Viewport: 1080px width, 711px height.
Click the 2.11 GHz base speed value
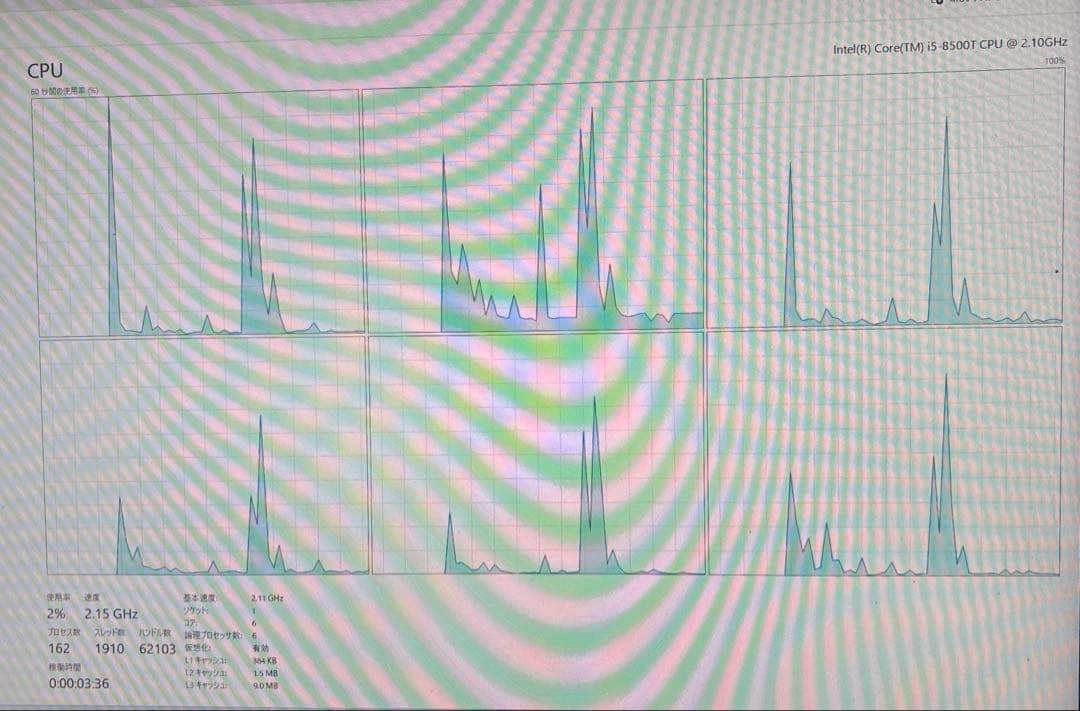click(267, 598)
